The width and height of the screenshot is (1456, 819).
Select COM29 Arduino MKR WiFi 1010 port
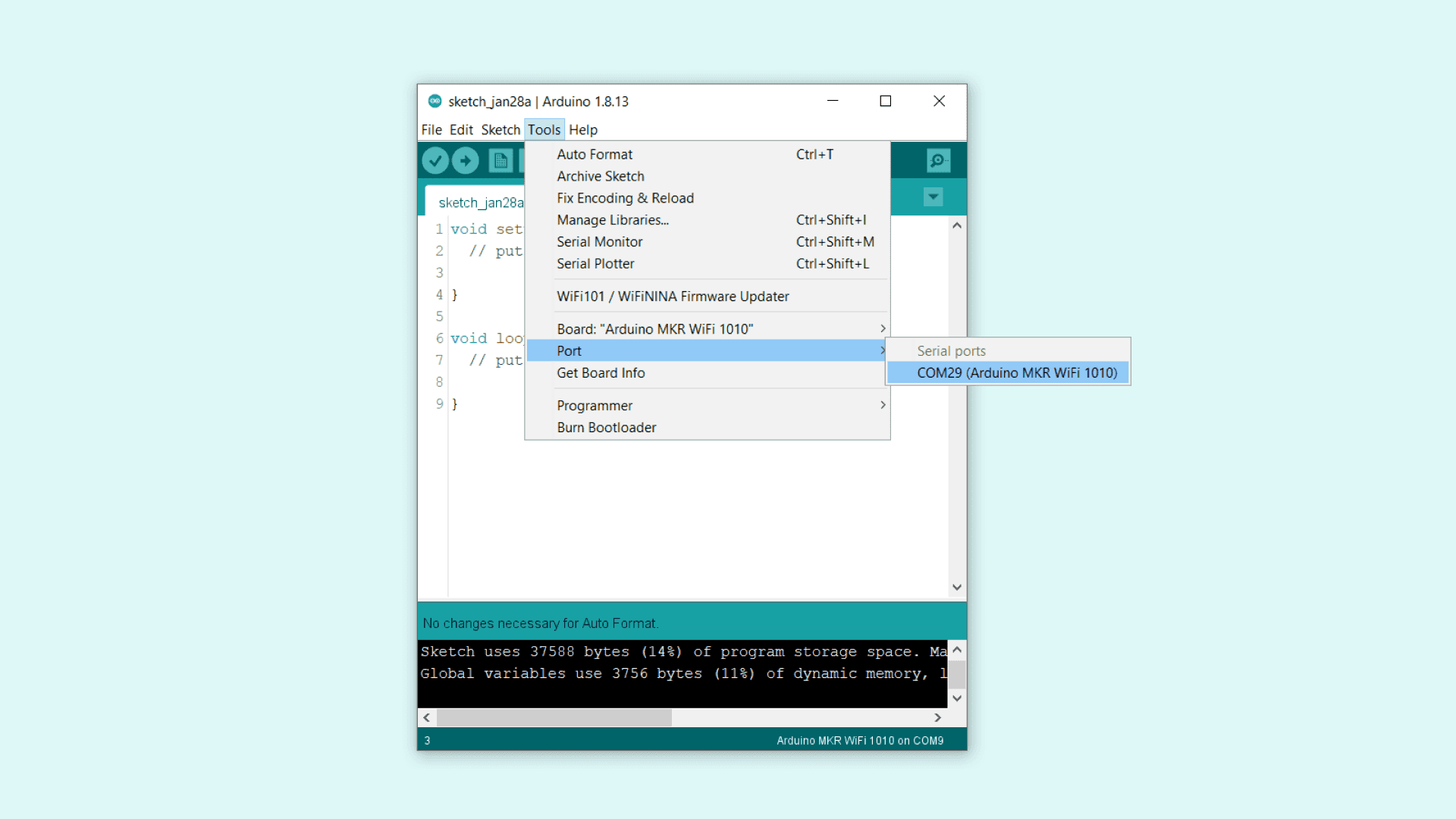point(1016,373)
